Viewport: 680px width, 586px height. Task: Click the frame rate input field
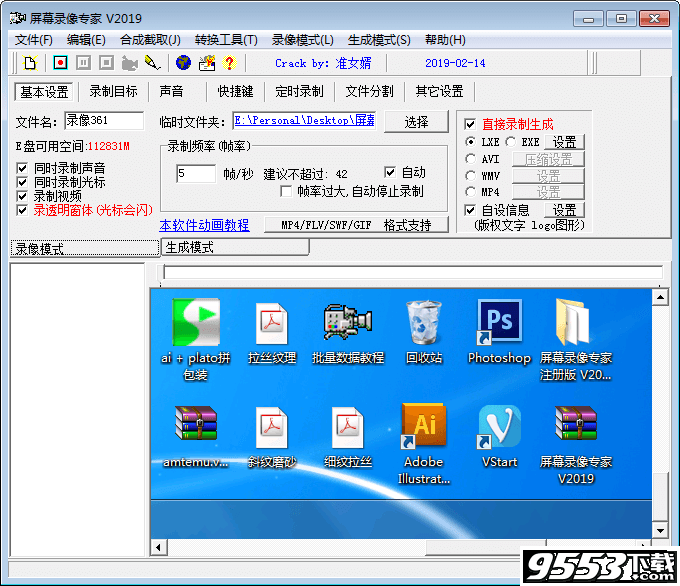coord(196,174)
